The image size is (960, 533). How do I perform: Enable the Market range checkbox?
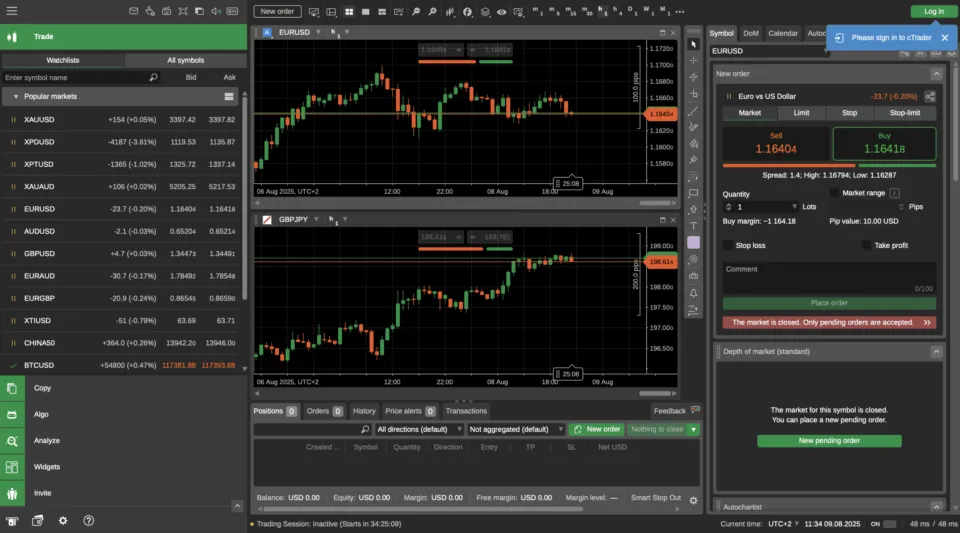pyautogui.click(x=834, y=192)
